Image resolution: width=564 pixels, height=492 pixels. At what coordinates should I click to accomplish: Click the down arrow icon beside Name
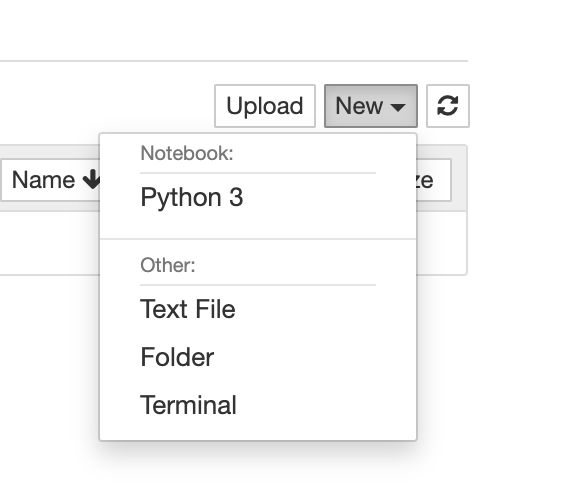(92, 179)
